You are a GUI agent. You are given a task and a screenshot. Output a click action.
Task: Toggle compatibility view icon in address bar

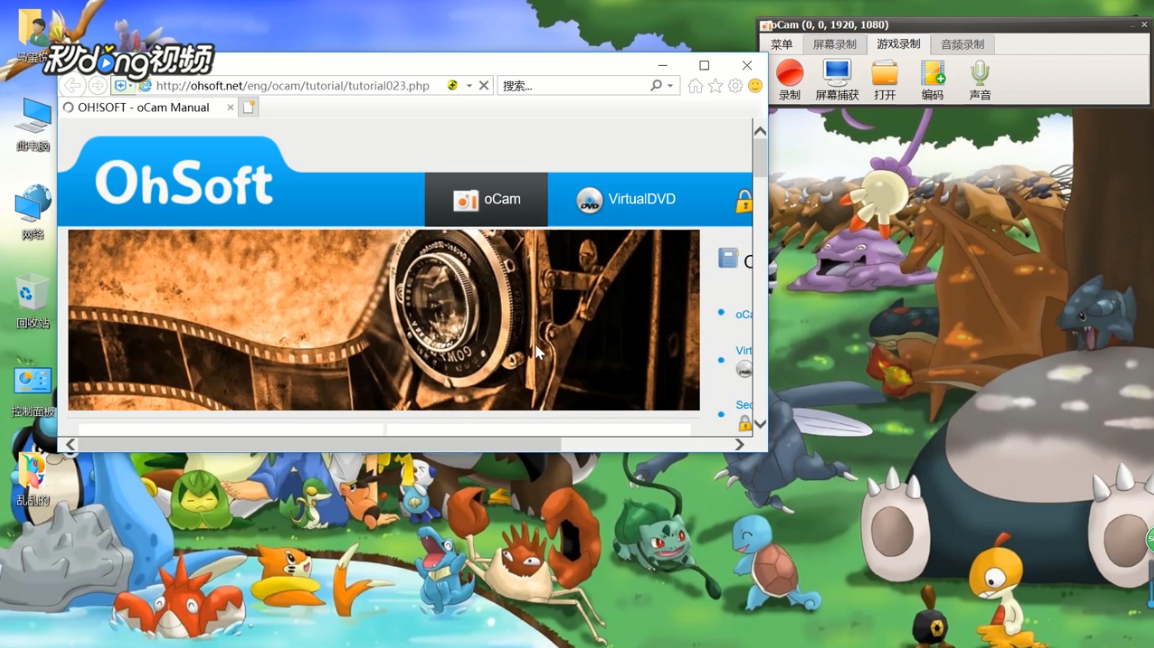[453, 85]
